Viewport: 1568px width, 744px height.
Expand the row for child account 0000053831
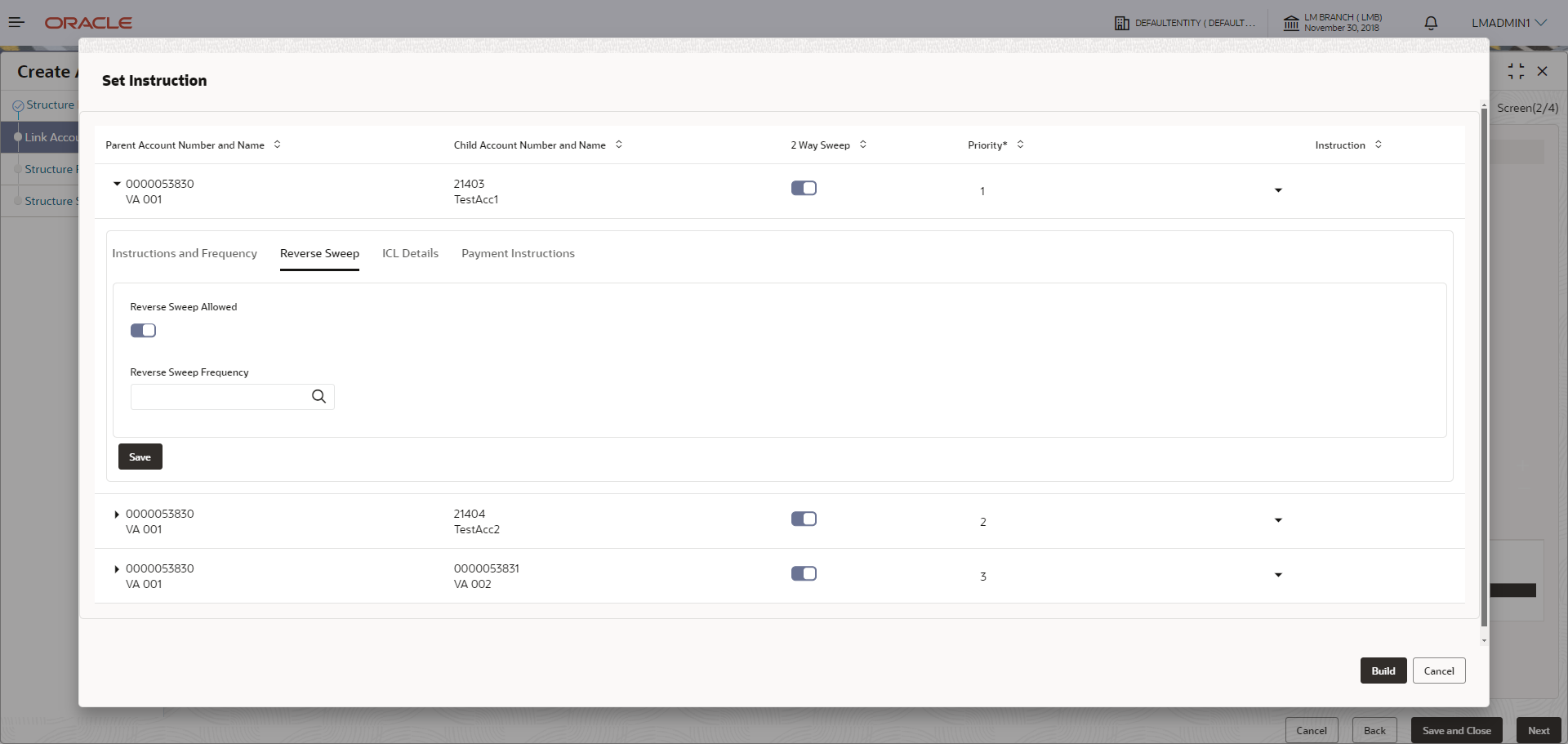point(117,569)
